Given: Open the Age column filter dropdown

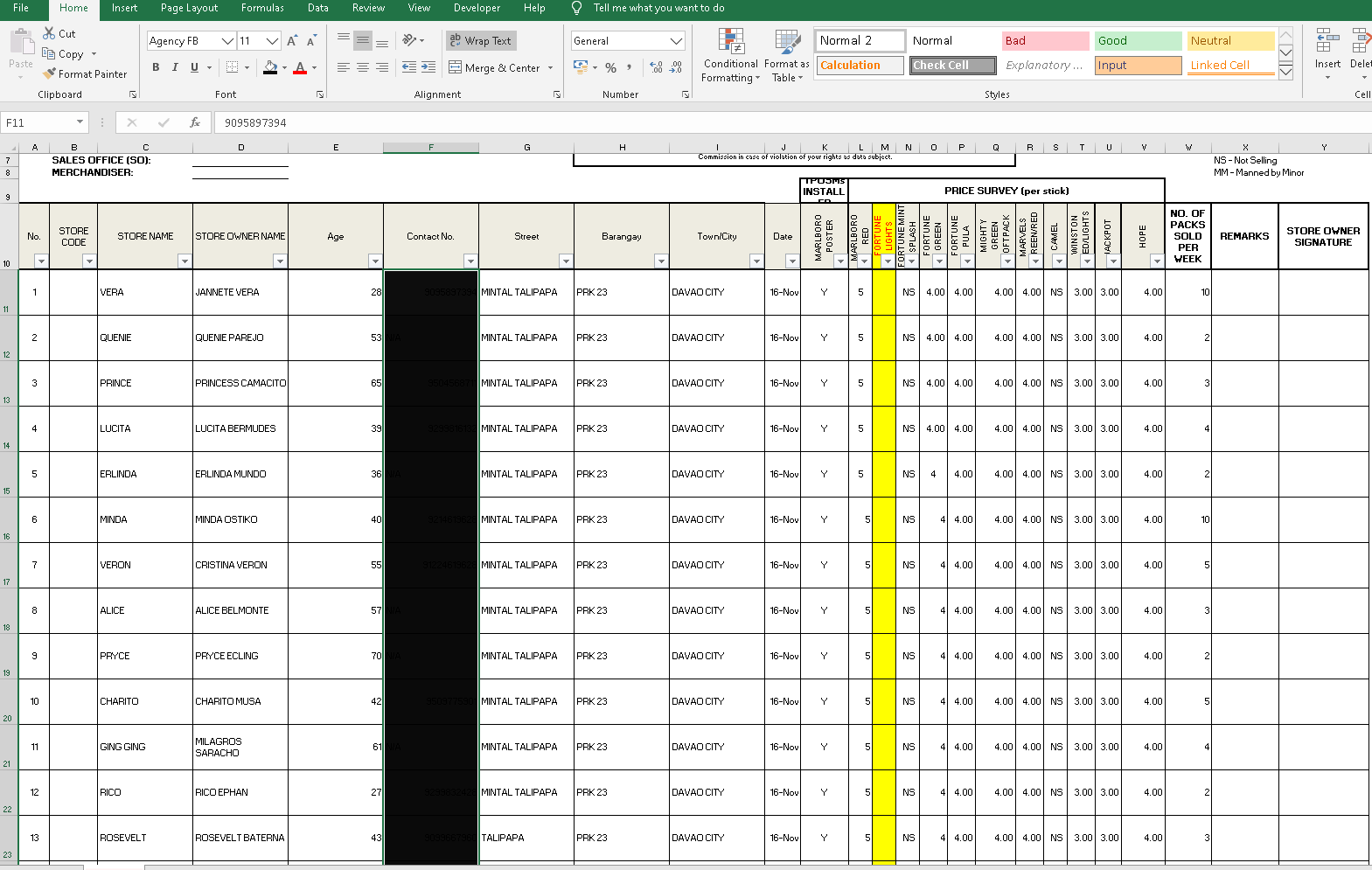Looking at the screenshot, I should point(375,261).
